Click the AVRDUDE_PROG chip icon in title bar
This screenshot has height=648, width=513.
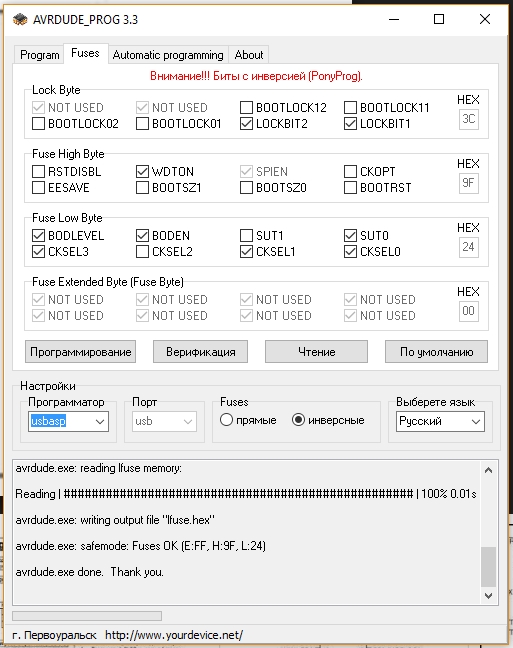tap(20, 19)
